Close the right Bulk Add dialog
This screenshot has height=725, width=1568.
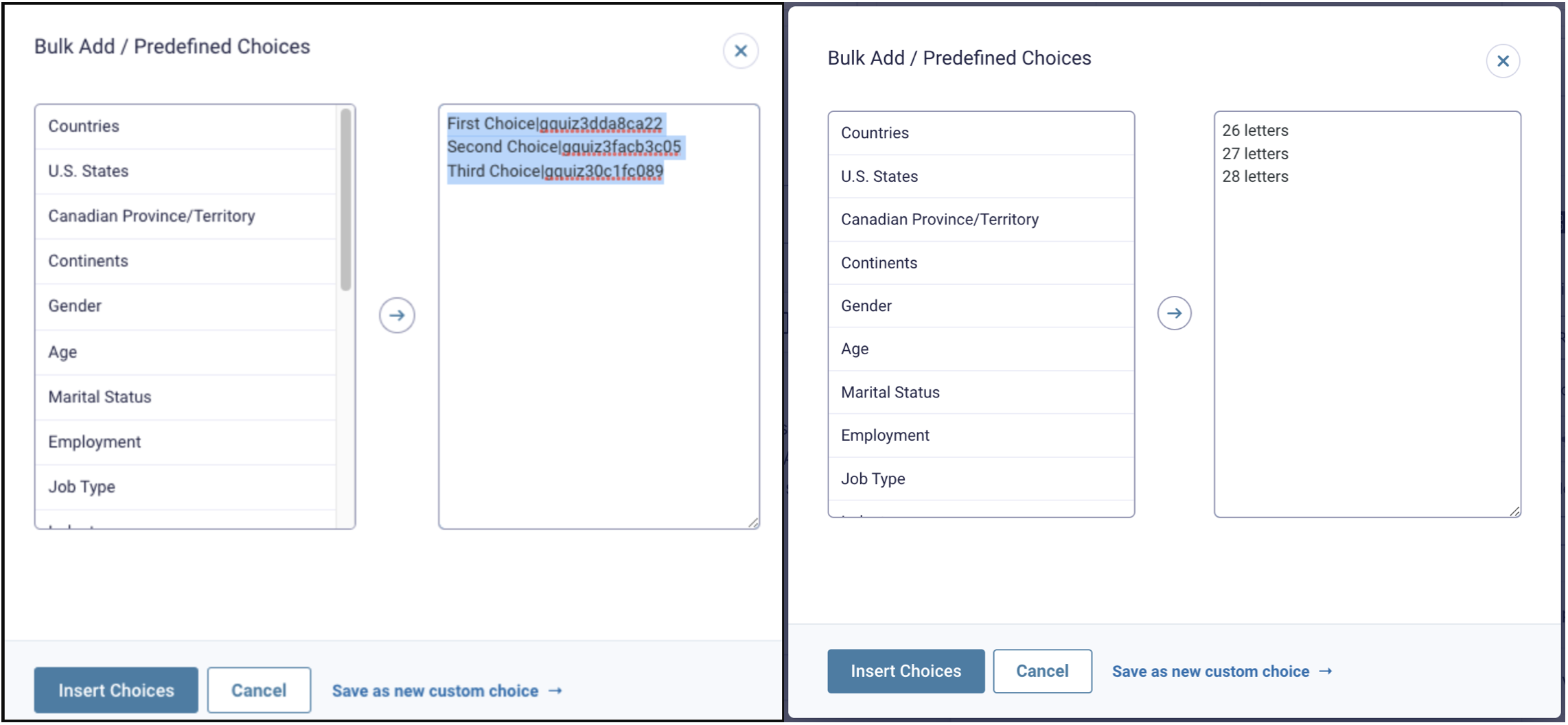(1502, 61)
